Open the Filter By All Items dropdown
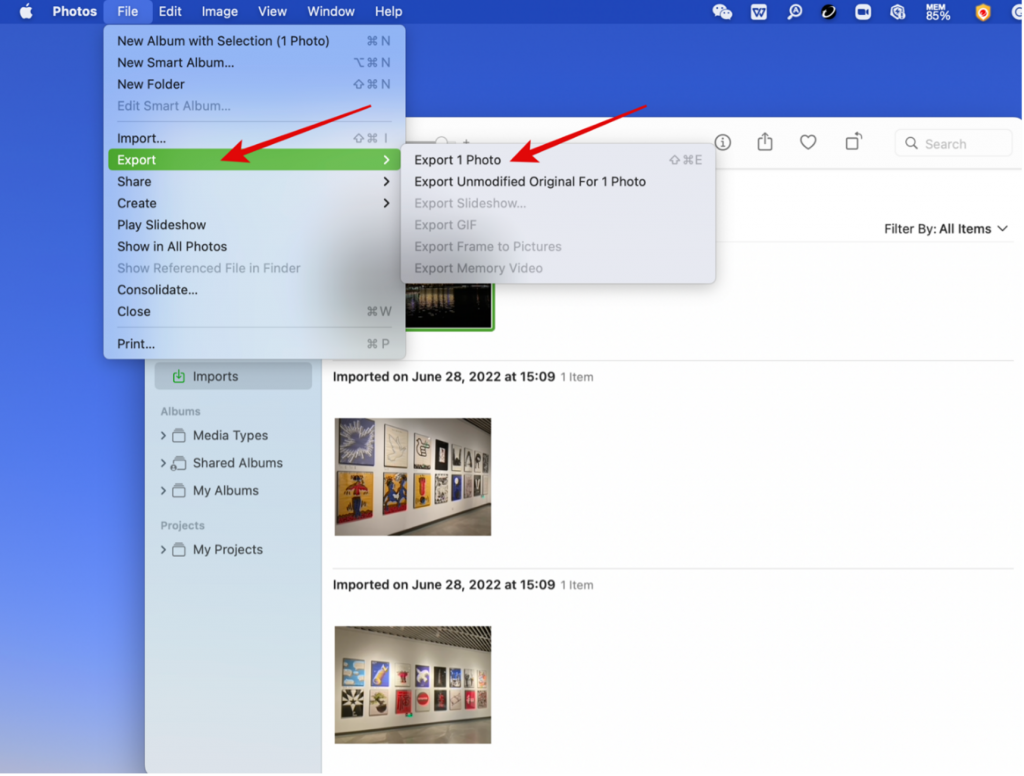This screenshot has width=1024, height=776. [945, 229]
